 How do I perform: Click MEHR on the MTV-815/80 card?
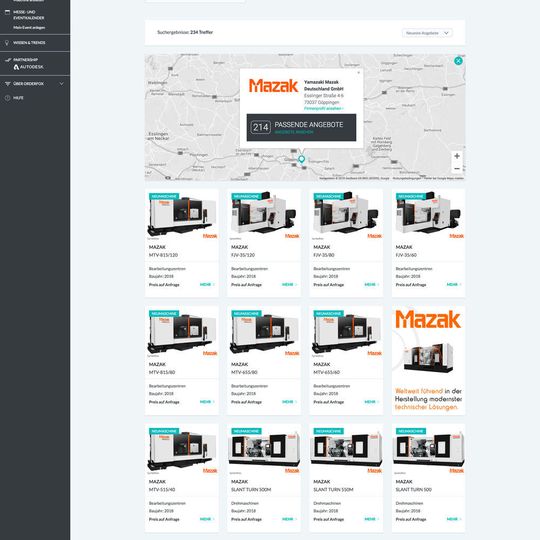pyautogui.click(x=207, y=402)
